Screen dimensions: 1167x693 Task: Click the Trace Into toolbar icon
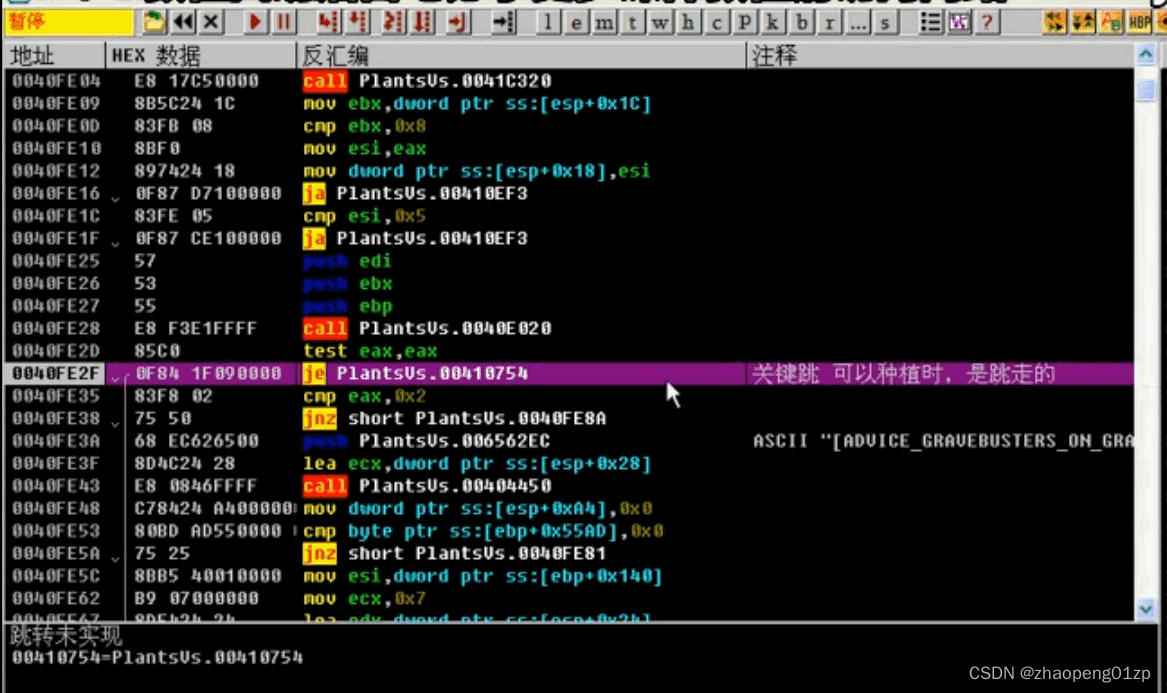pos(393,22)
